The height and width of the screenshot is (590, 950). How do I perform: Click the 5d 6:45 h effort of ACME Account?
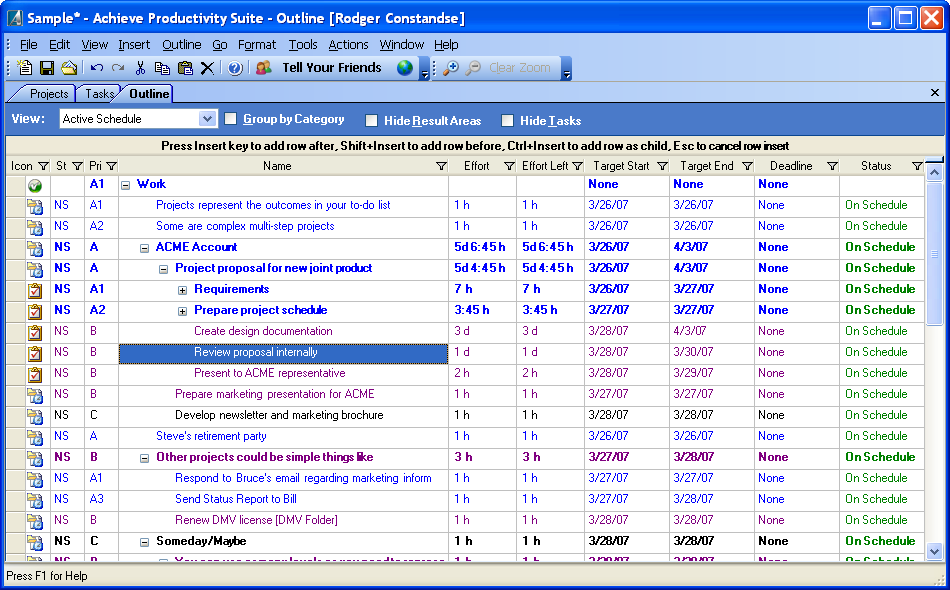click(480, 248)
